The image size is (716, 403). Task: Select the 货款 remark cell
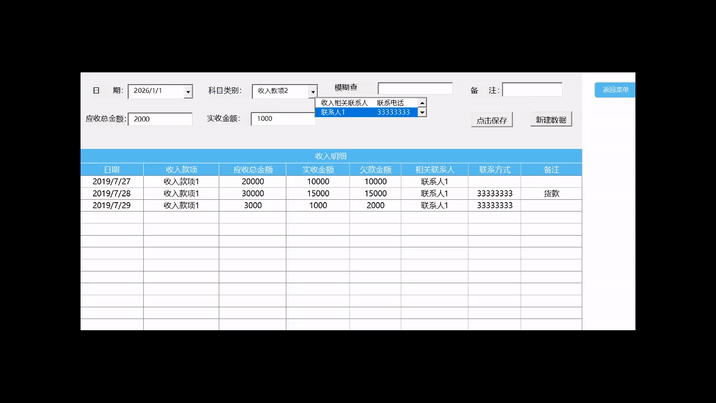click(551, 194)
